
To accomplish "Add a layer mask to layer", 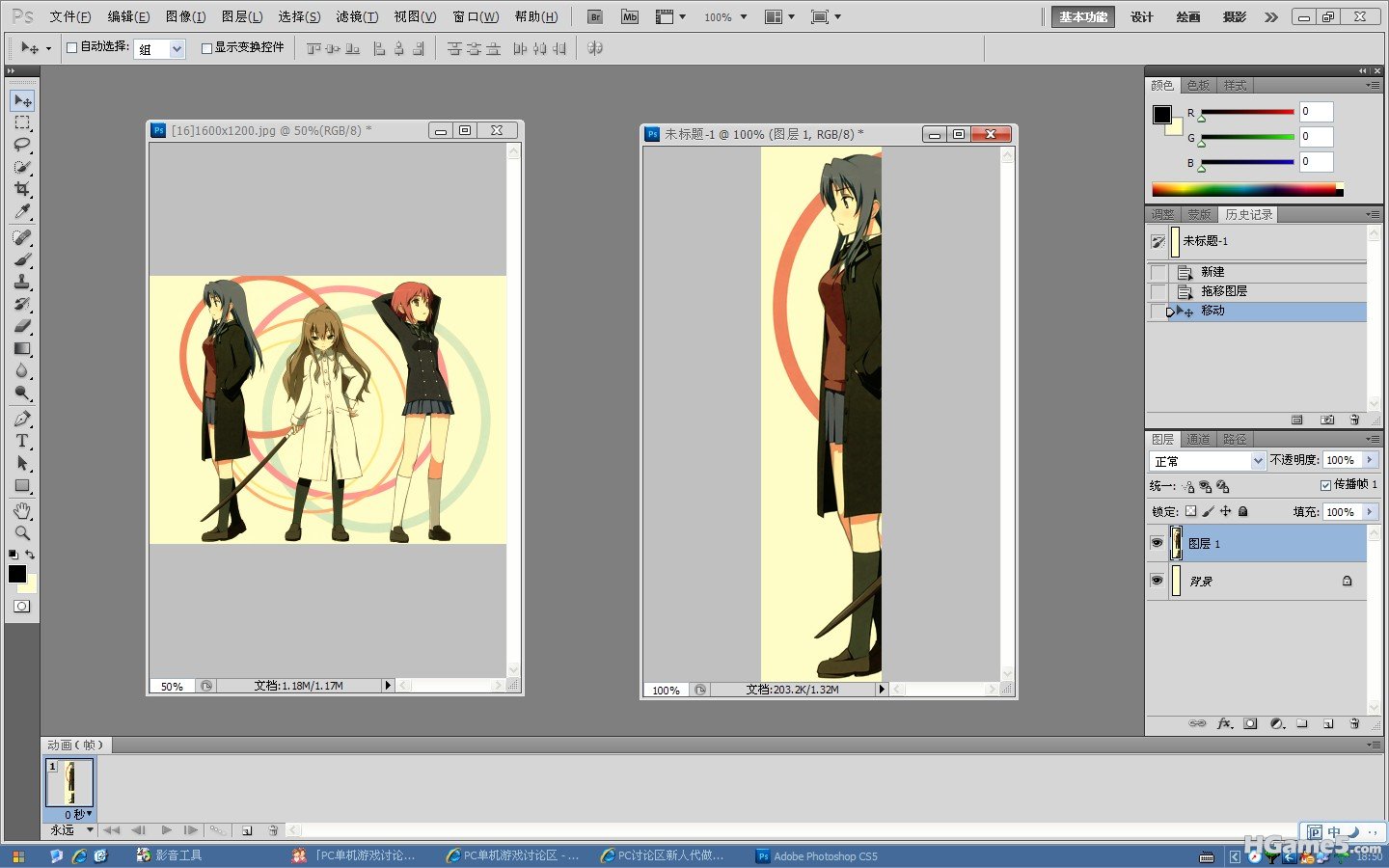I will [x=1250, y=722].
